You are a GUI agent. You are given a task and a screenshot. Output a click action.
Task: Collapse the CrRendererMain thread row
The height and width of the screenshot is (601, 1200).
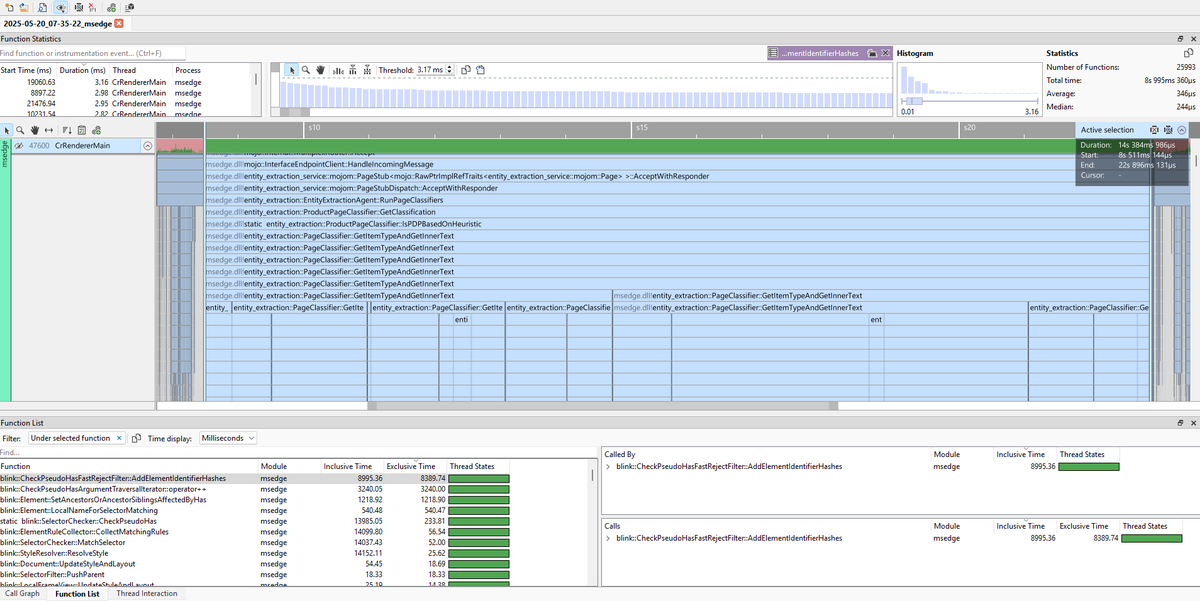pyautogui.click(x=148, y=146)
